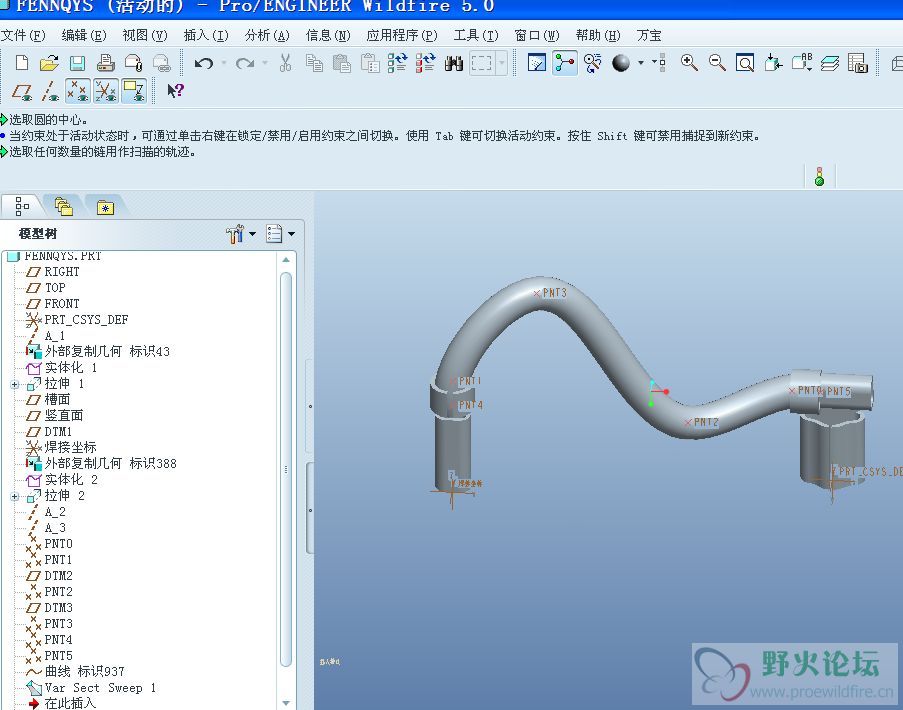The height and width of the screenshot is (710, 903).
Task: Save the model with the floppy disk icon
Action: tap(77, 63)
